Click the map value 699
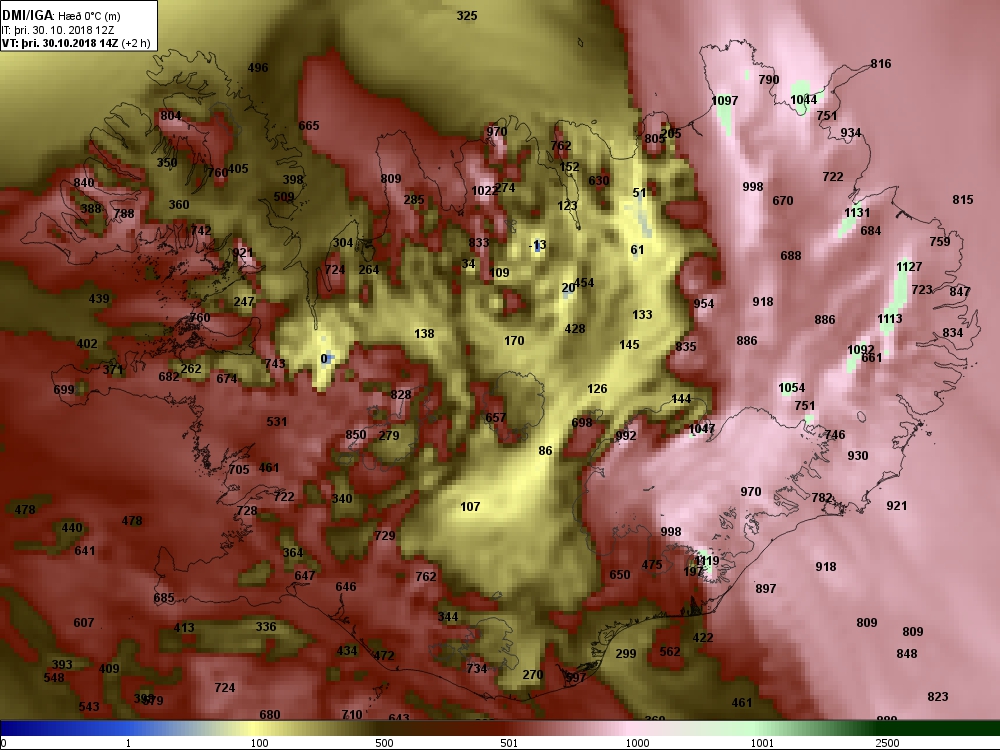1000x750 pixels. (64, 389)
